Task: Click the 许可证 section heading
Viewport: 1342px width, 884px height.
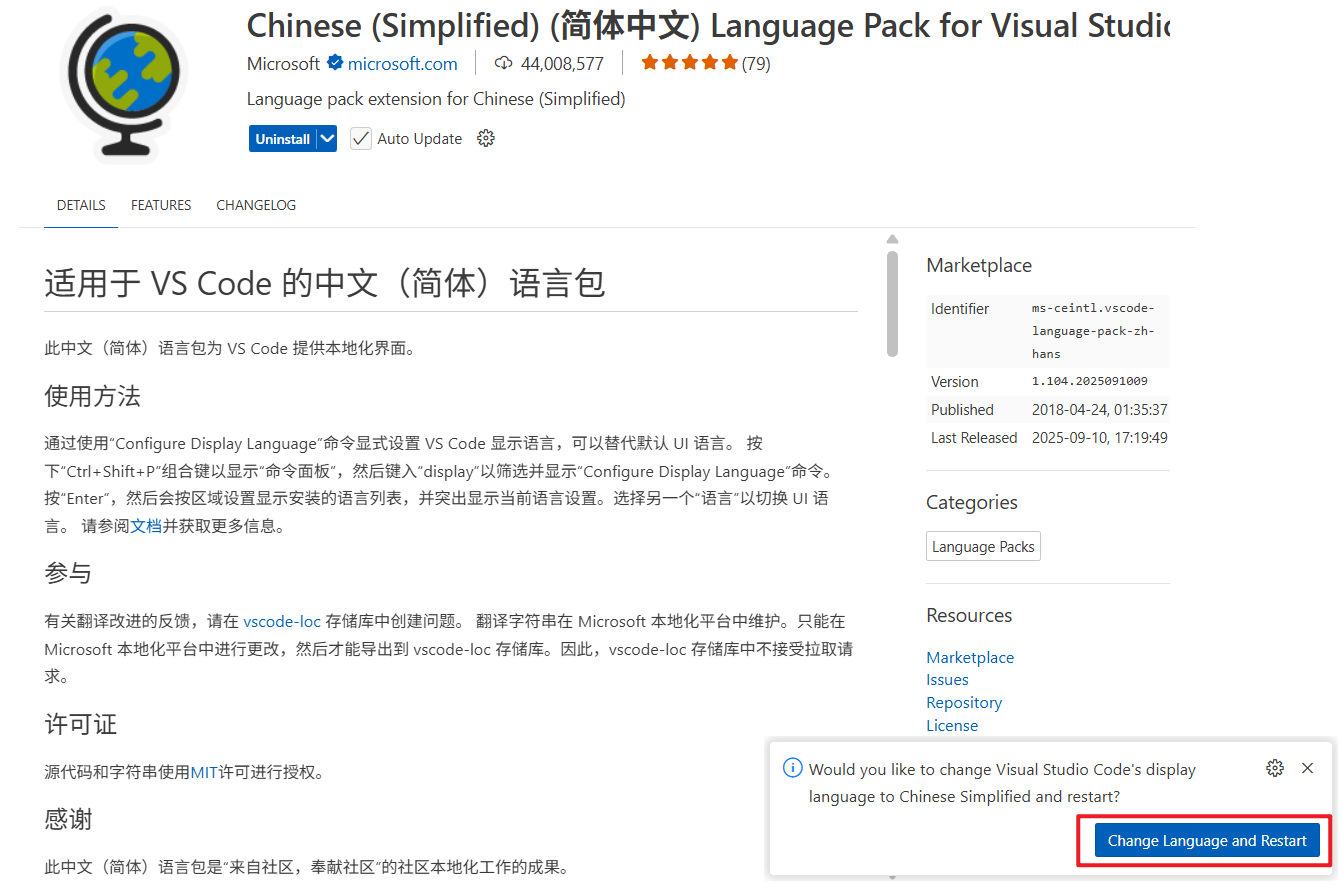Action: (x=80, y=724)
